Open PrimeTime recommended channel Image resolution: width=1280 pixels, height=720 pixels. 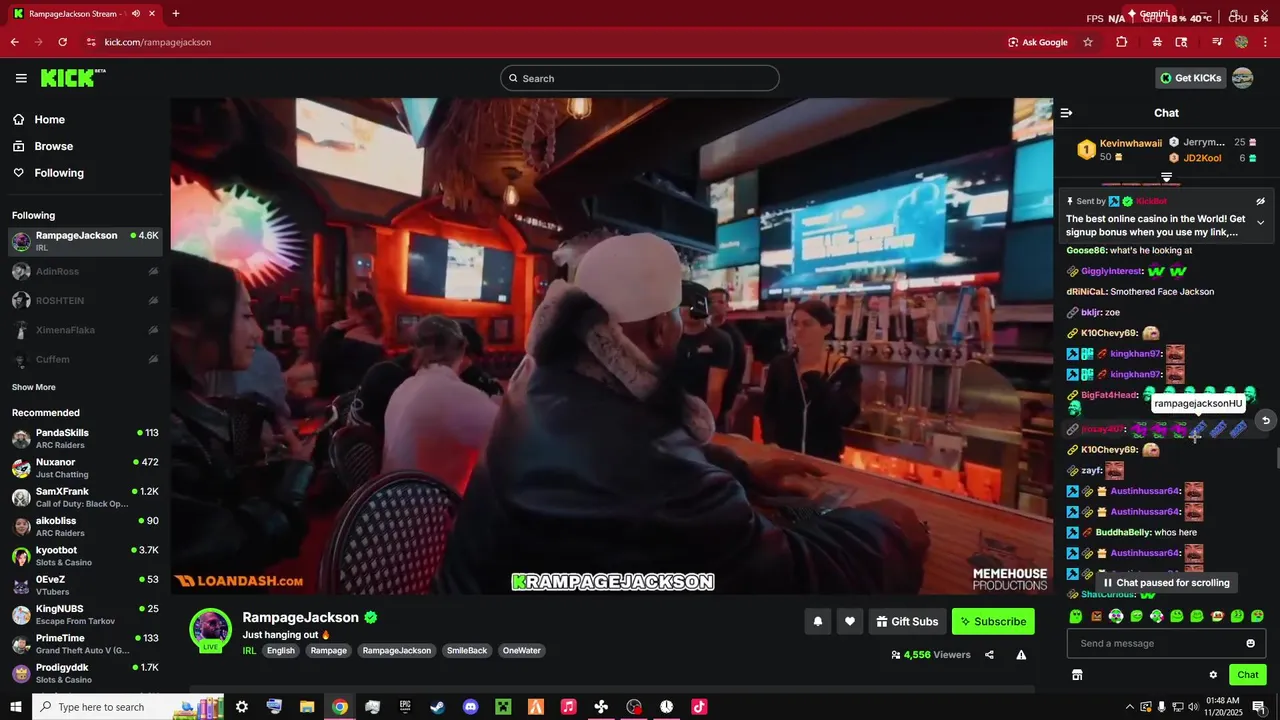click(x=85, y=643)
